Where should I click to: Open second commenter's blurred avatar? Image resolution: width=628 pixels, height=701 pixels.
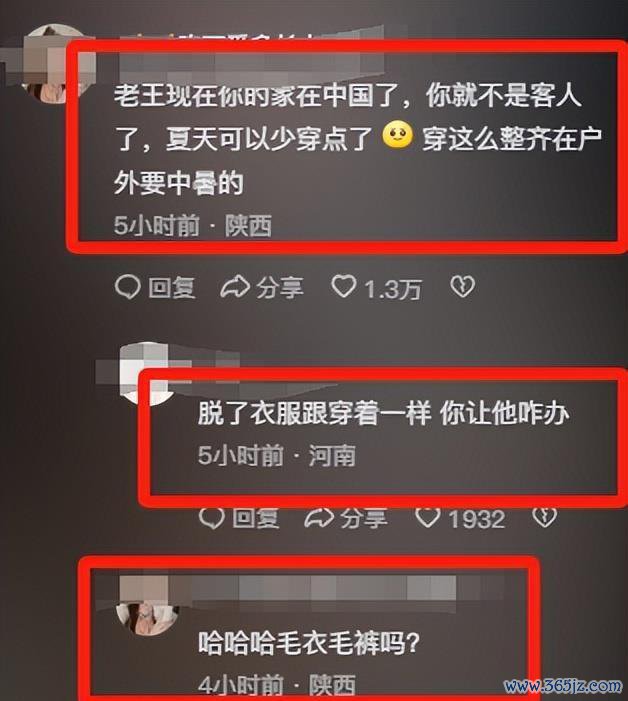tap(144, 374)
